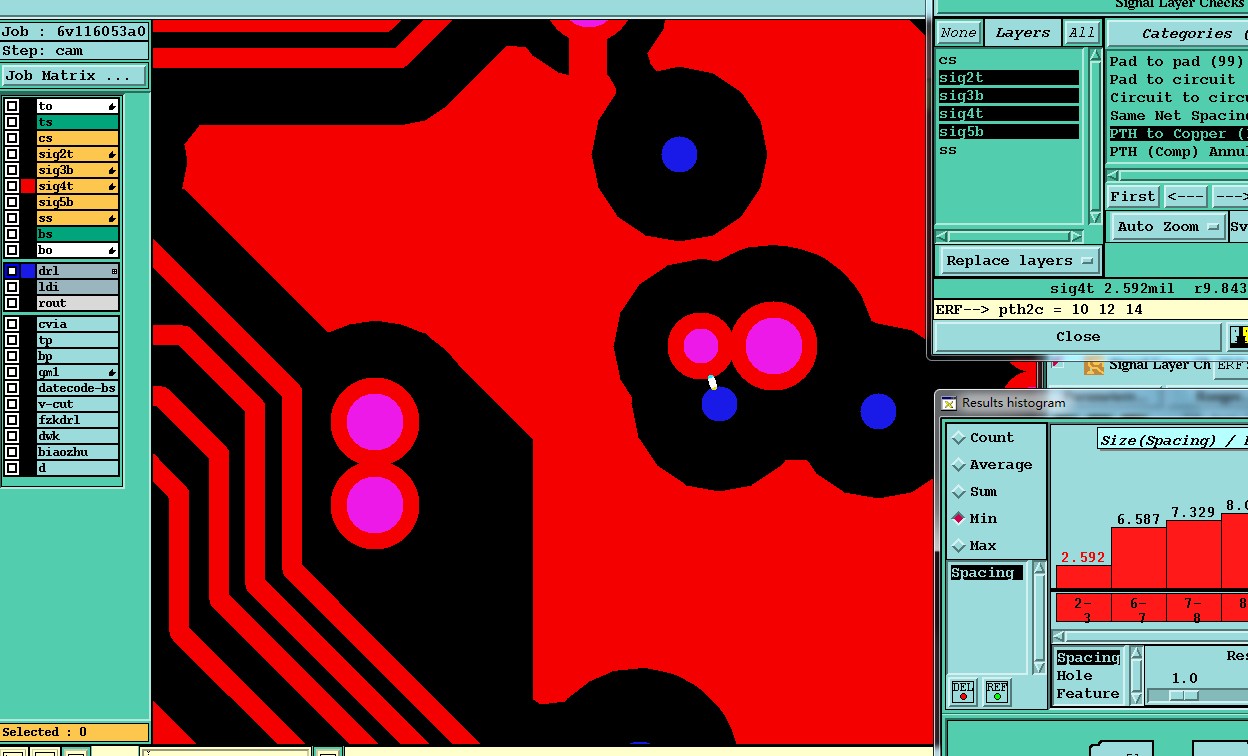The height and width of the screenshot is (756, 1248).
Task: Select Hole in results type list
Action: [1087, 676]
